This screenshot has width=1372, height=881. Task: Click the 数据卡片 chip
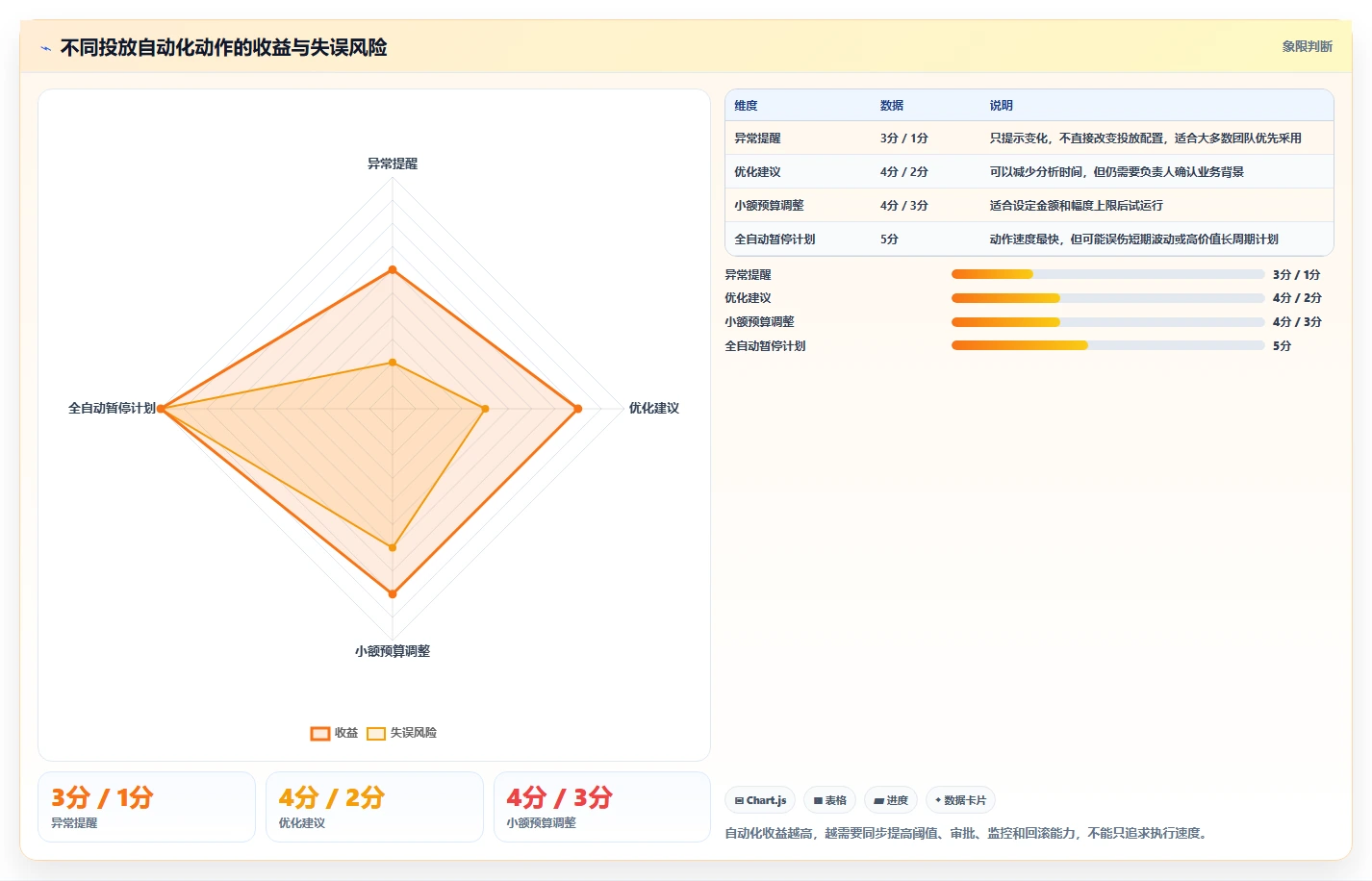[960, 800]
